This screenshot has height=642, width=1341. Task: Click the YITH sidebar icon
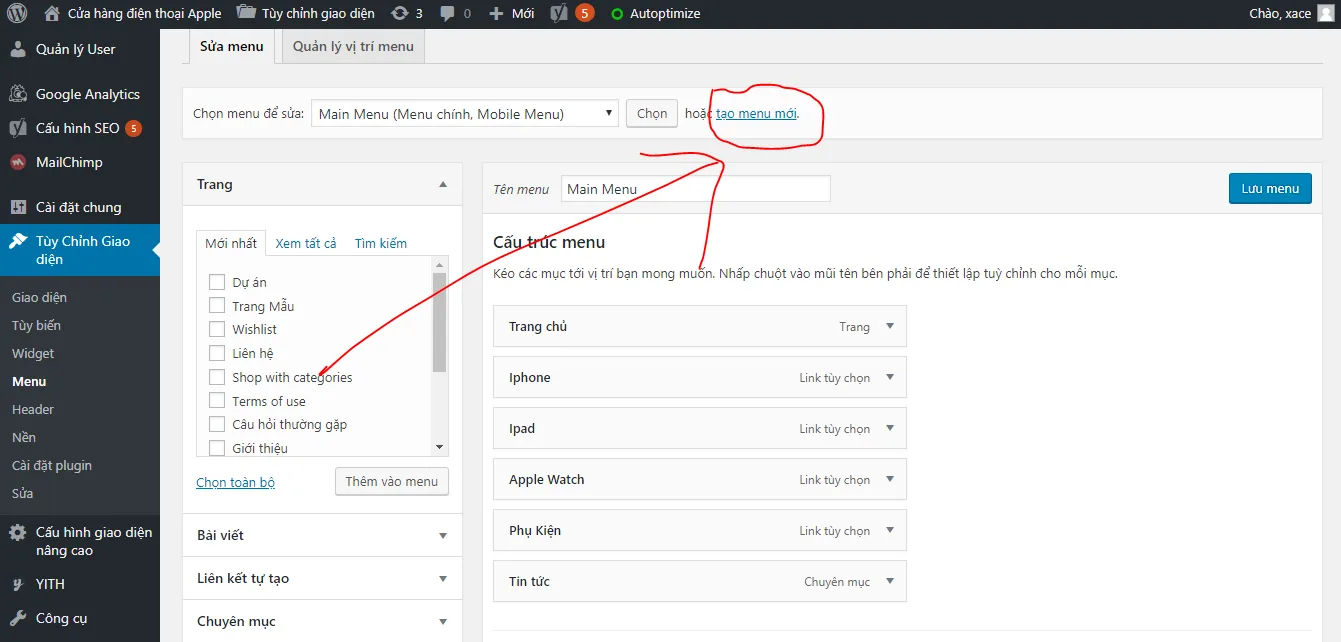tap(18, 584)
